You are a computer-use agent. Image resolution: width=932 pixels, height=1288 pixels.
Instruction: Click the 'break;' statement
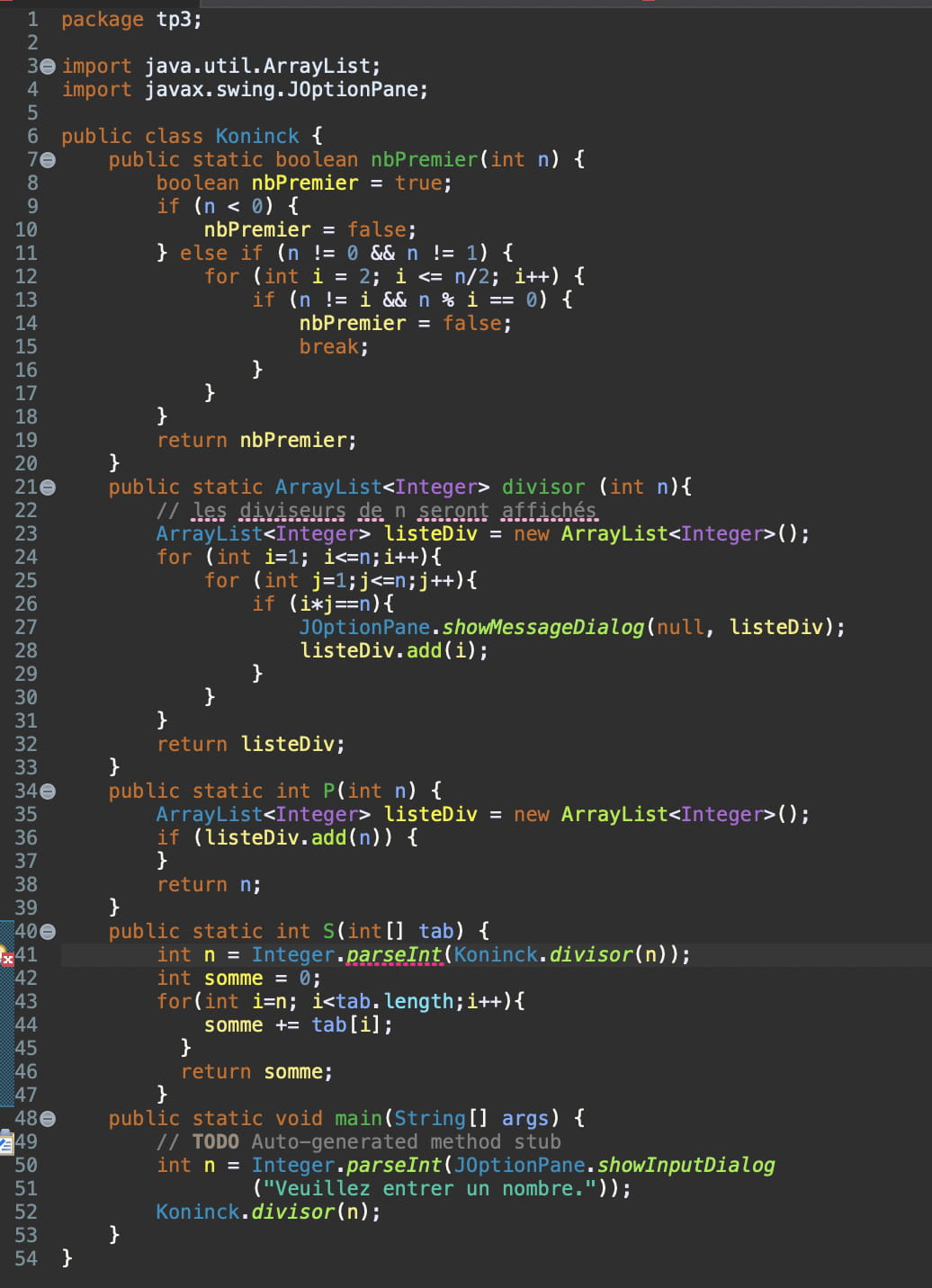click(x=334, y=347)
